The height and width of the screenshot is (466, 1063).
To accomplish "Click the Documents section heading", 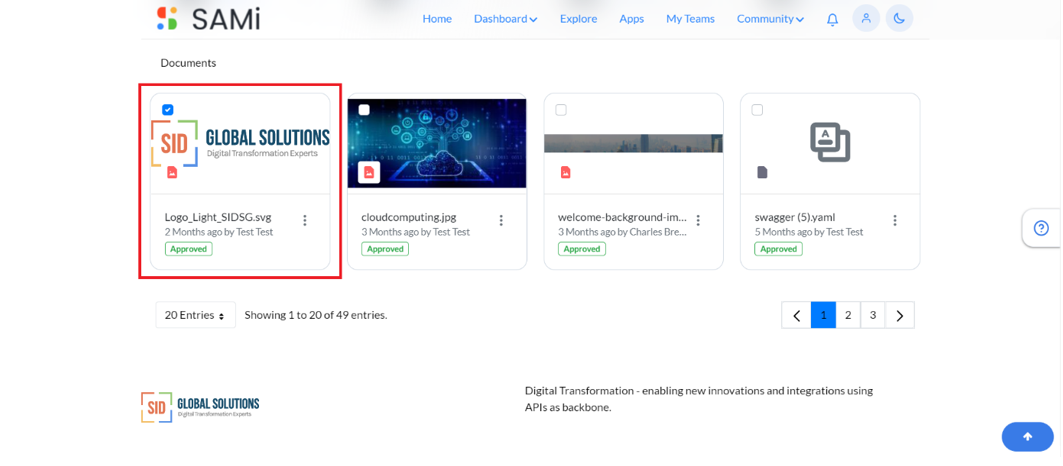I will coord(188,63).
